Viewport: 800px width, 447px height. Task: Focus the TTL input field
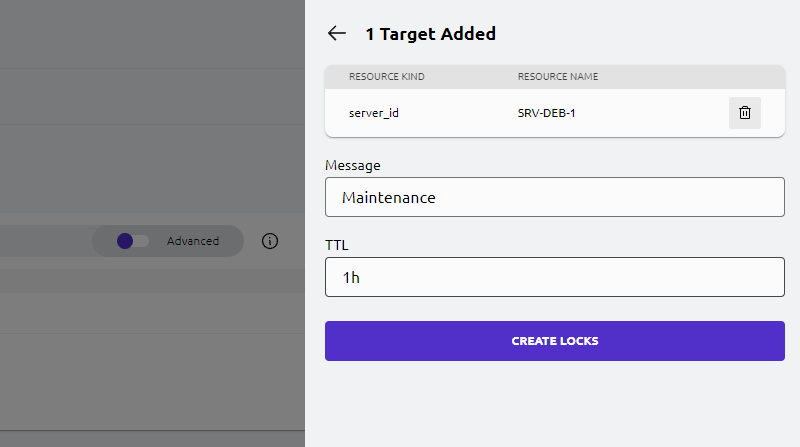coord(554,277)
